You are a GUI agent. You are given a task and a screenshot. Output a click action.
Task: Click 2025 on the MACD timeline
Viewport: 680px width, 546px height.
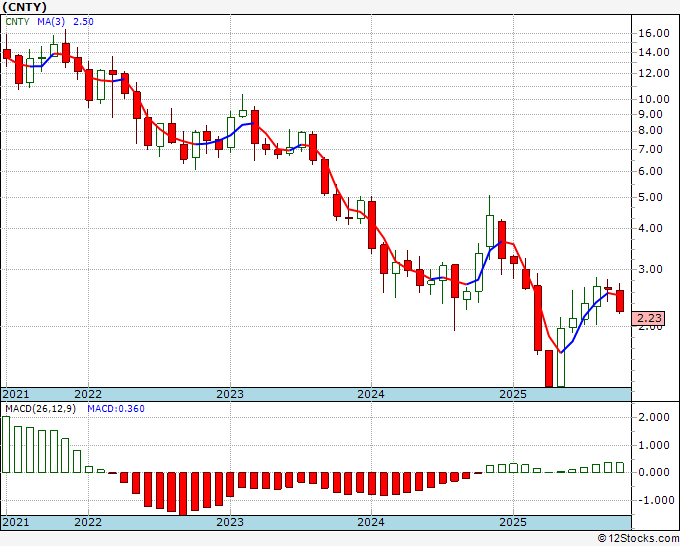coord(513,522)
